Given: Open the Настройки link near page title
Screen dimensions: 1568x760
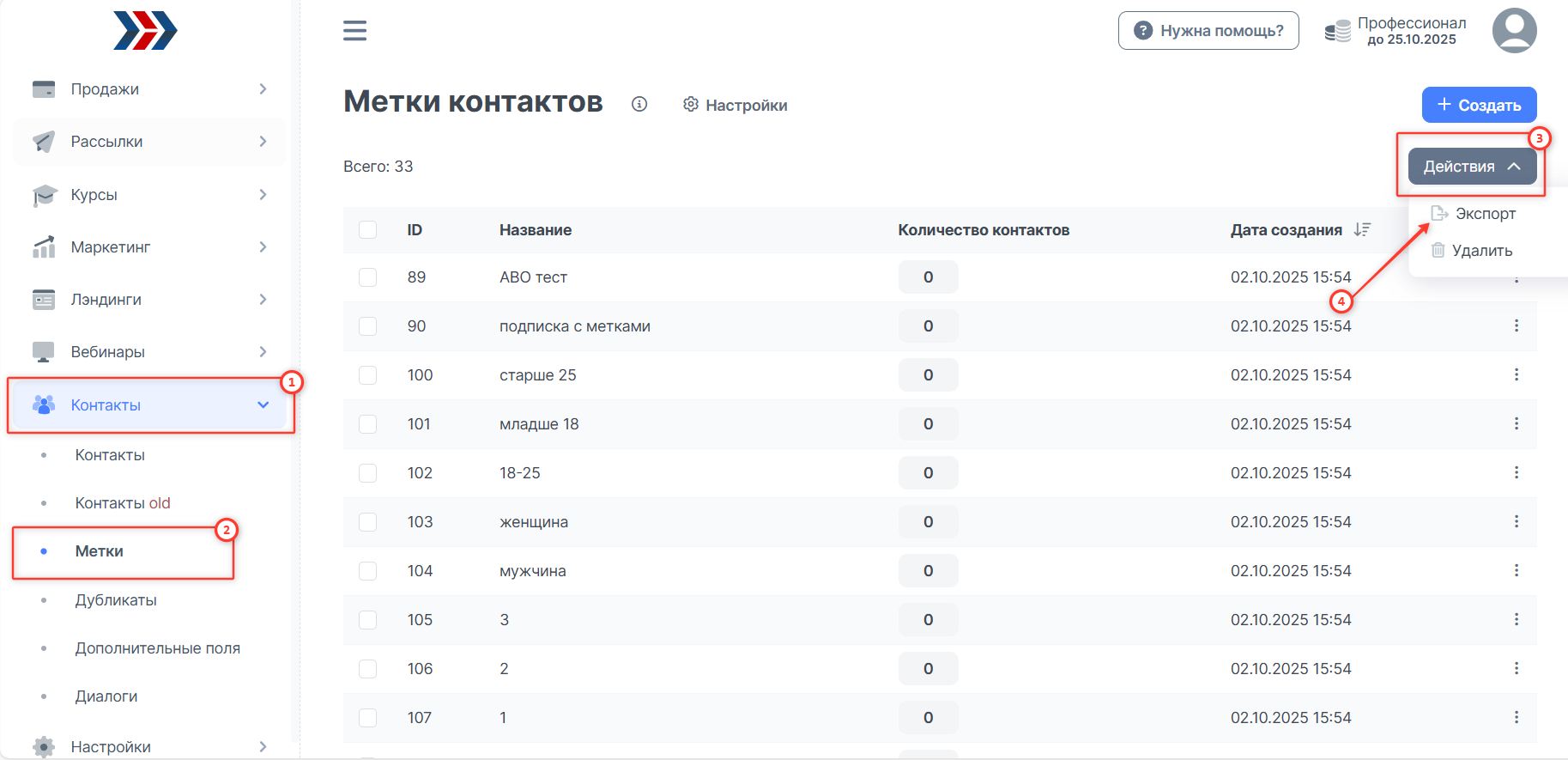Looking at the screenshot, I should click(736, 105).
